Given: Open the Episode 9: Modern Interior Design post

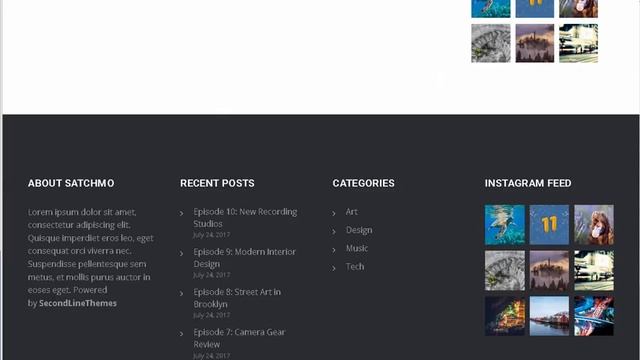Looking at the screenshot, I should coord(244,258).
